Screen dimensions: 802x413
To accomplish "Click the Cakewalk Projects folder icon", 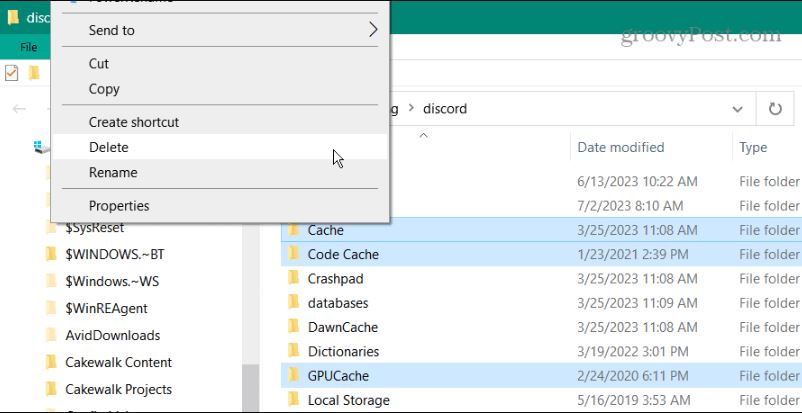I will tap(51, 388).
